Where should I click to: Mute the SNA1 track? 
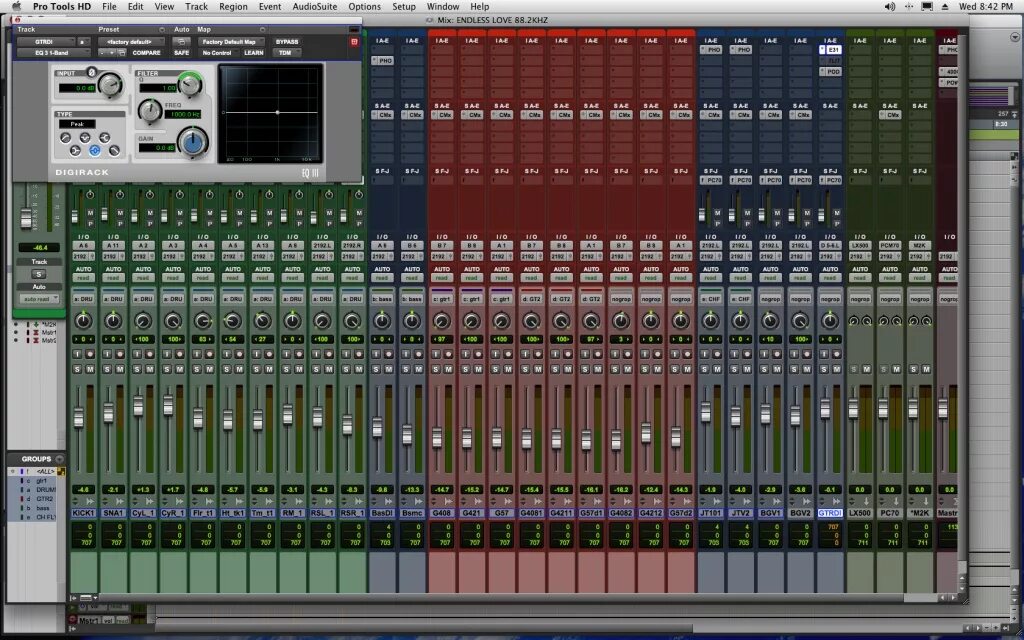[120, 370]
